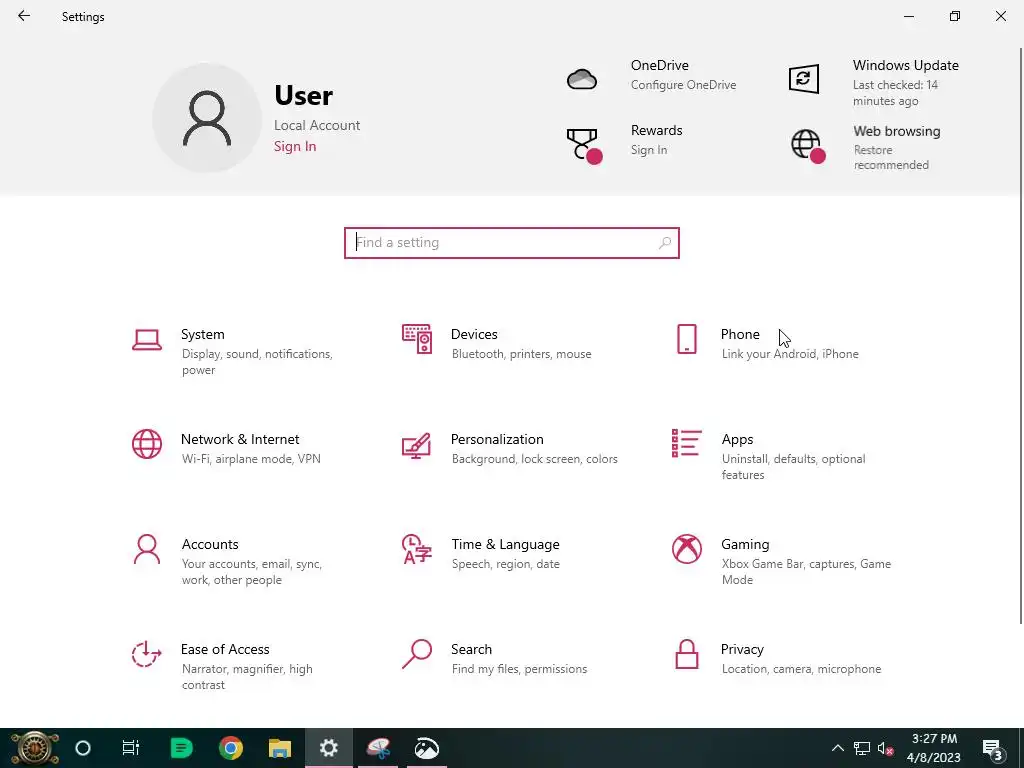
Task: Click the 'Local Account' label
Action: [x=317, y=125]
